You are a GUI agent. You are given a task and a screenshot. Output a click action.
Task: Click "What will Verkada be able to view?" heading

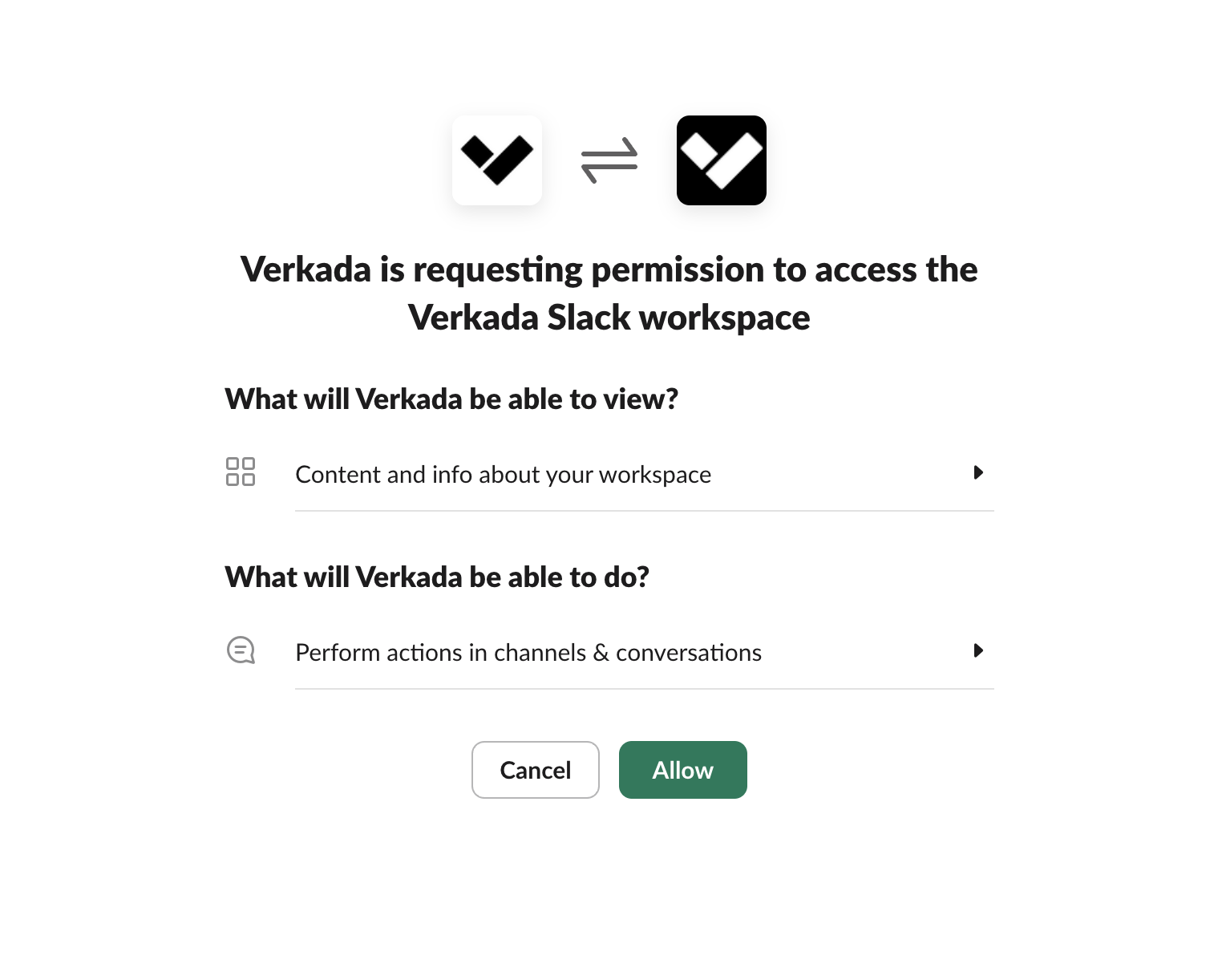pos(451,399)
